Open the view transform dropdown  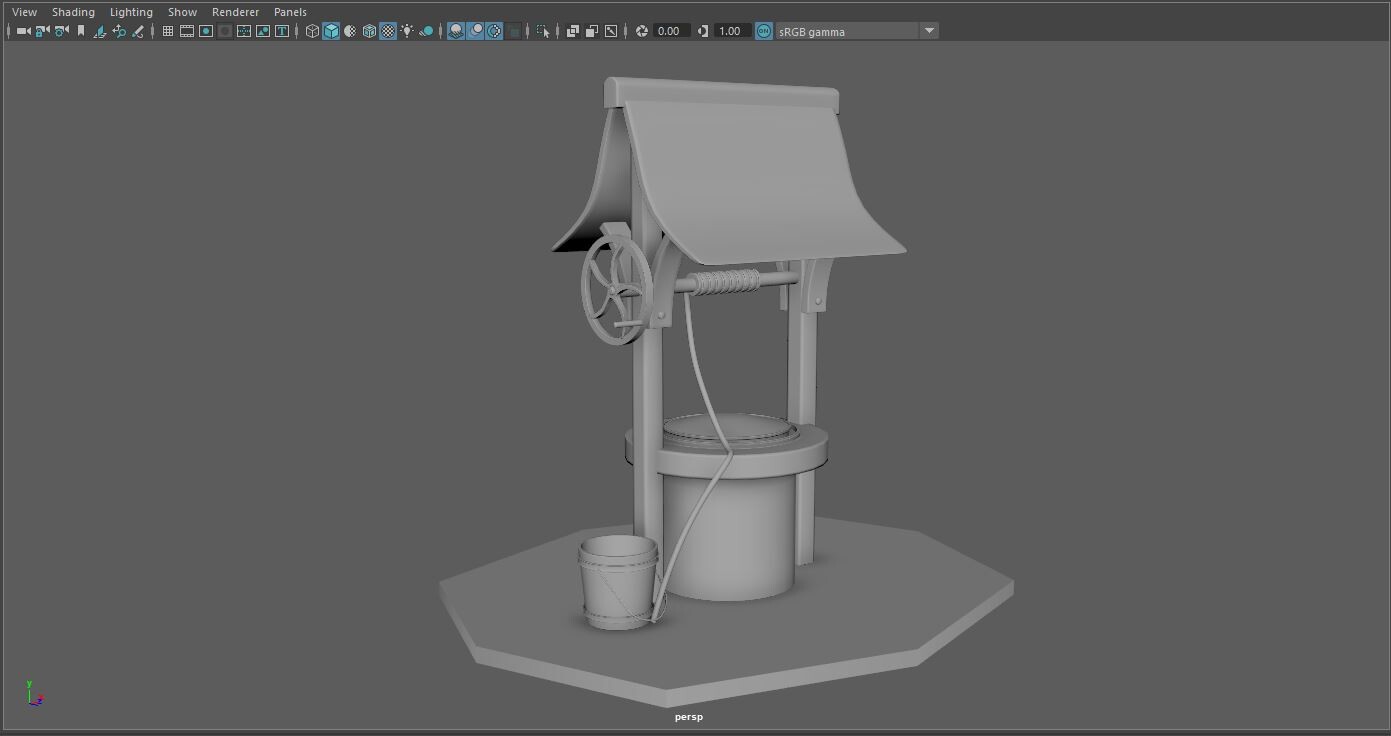pyautogui.click(x=929, y=31)
